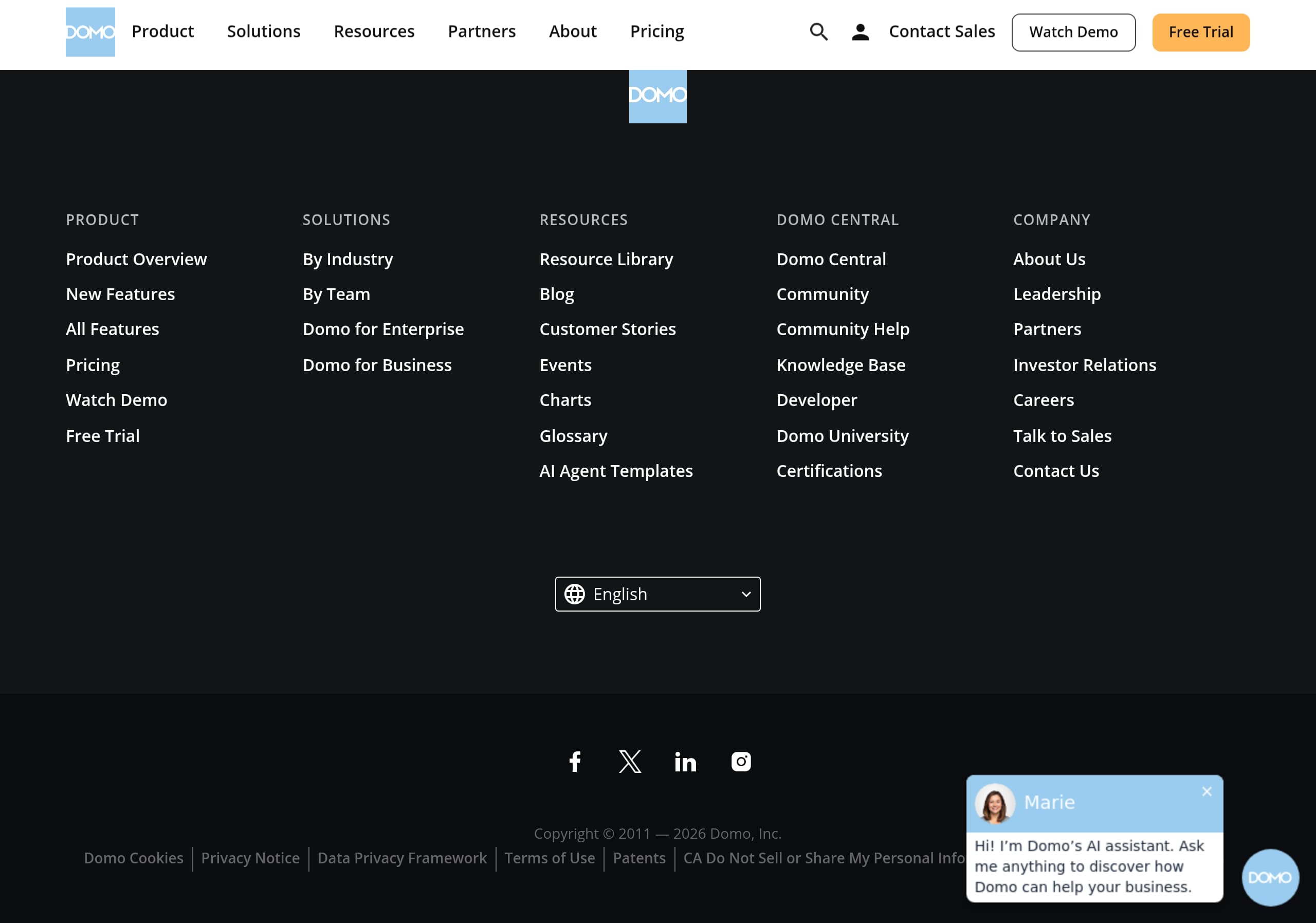This screenshot has width=1316, height=923.
Task: Open Domo's Instagram account
Action: (x=741, y=762)
